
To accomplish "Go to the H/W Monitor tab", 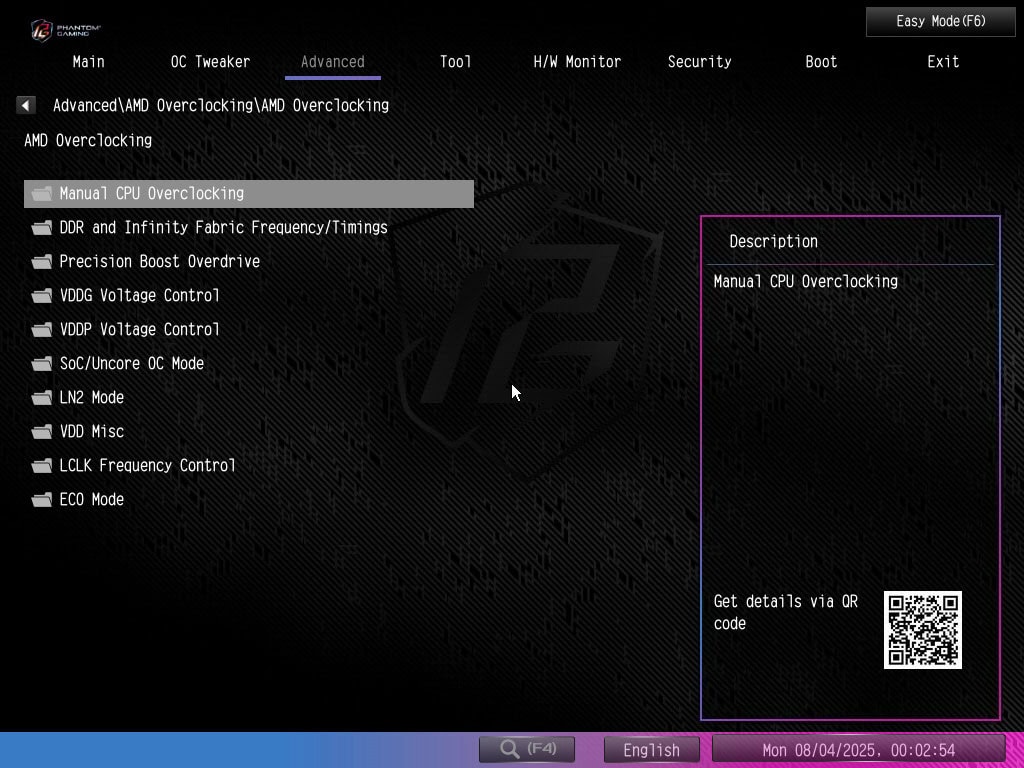I will [577, 62].
